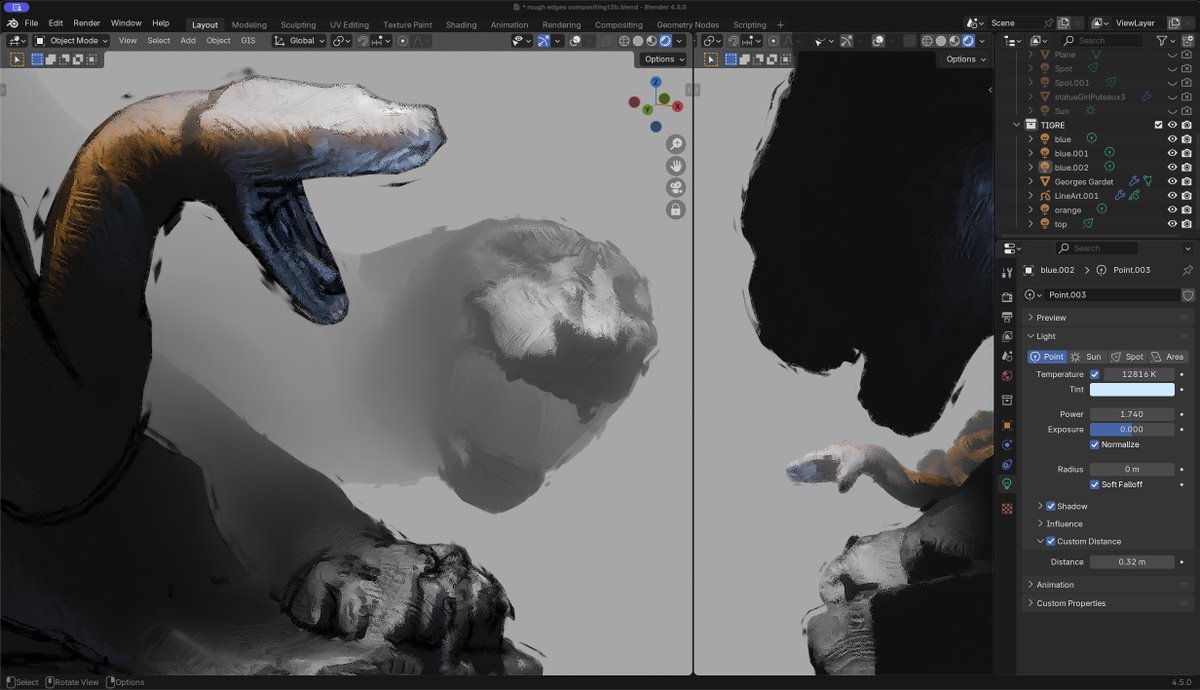Open the Object Constraints properties tab
Image resolution: width=1200 pixels, height=690 pixels.
[x=1007, y=464]
